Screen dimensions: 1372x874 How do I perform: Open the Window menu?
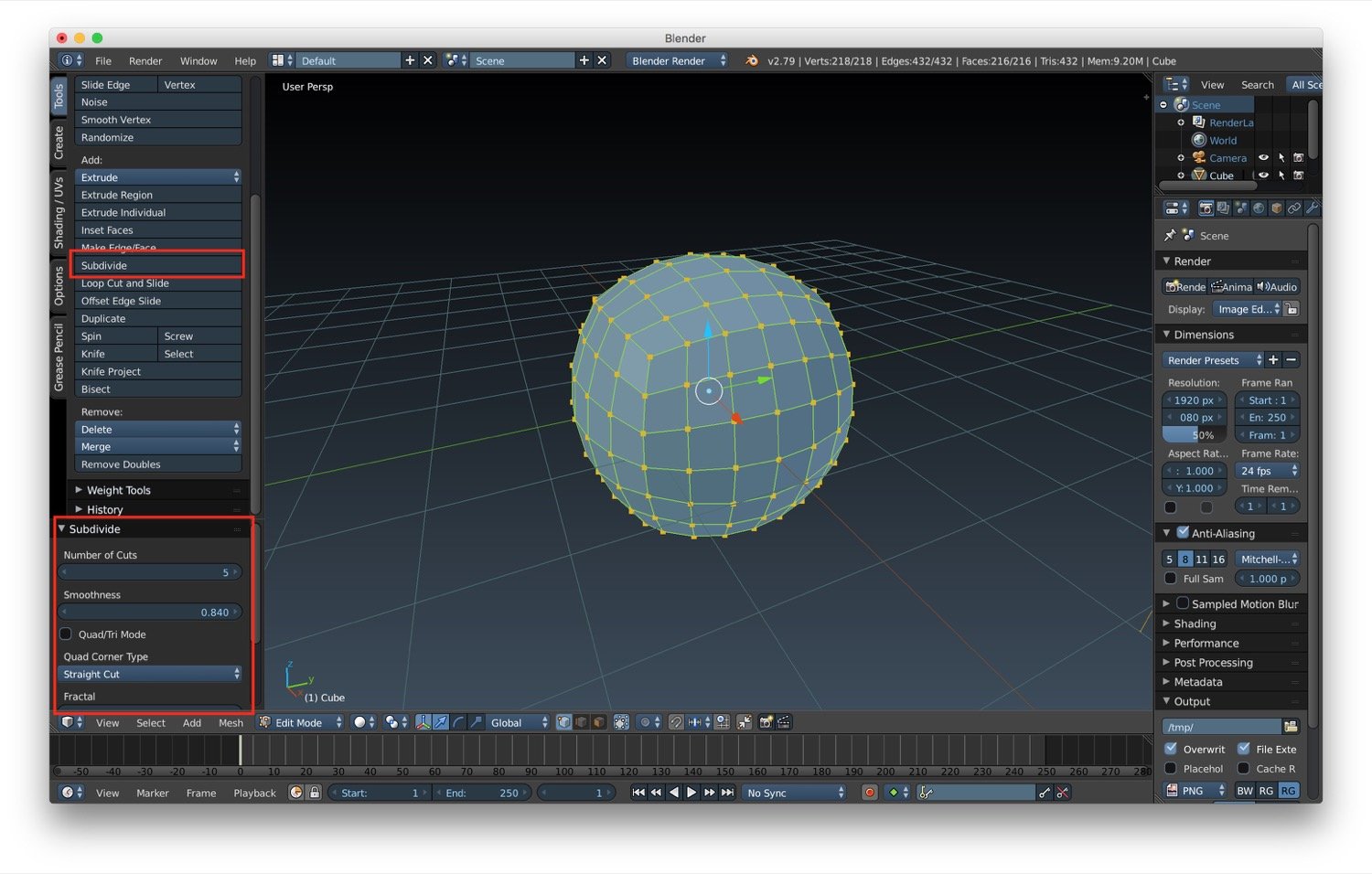tap(198, 60)
